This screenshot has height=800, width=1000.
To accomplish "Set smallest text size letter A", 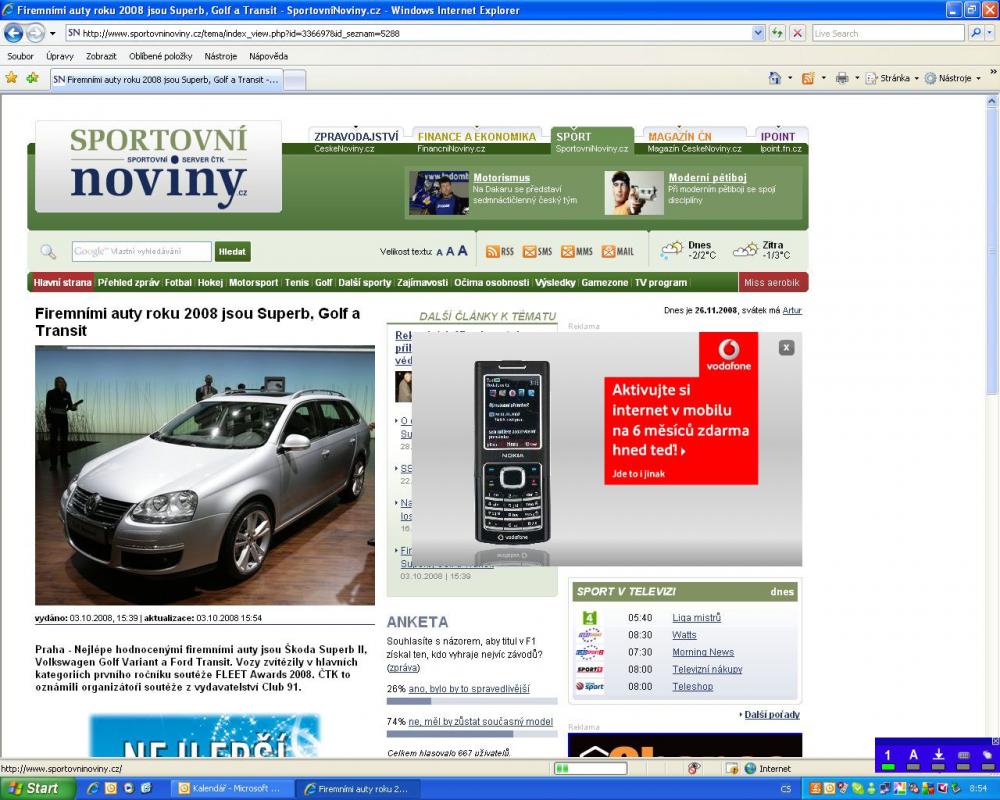I will click(x=439, y=253).
